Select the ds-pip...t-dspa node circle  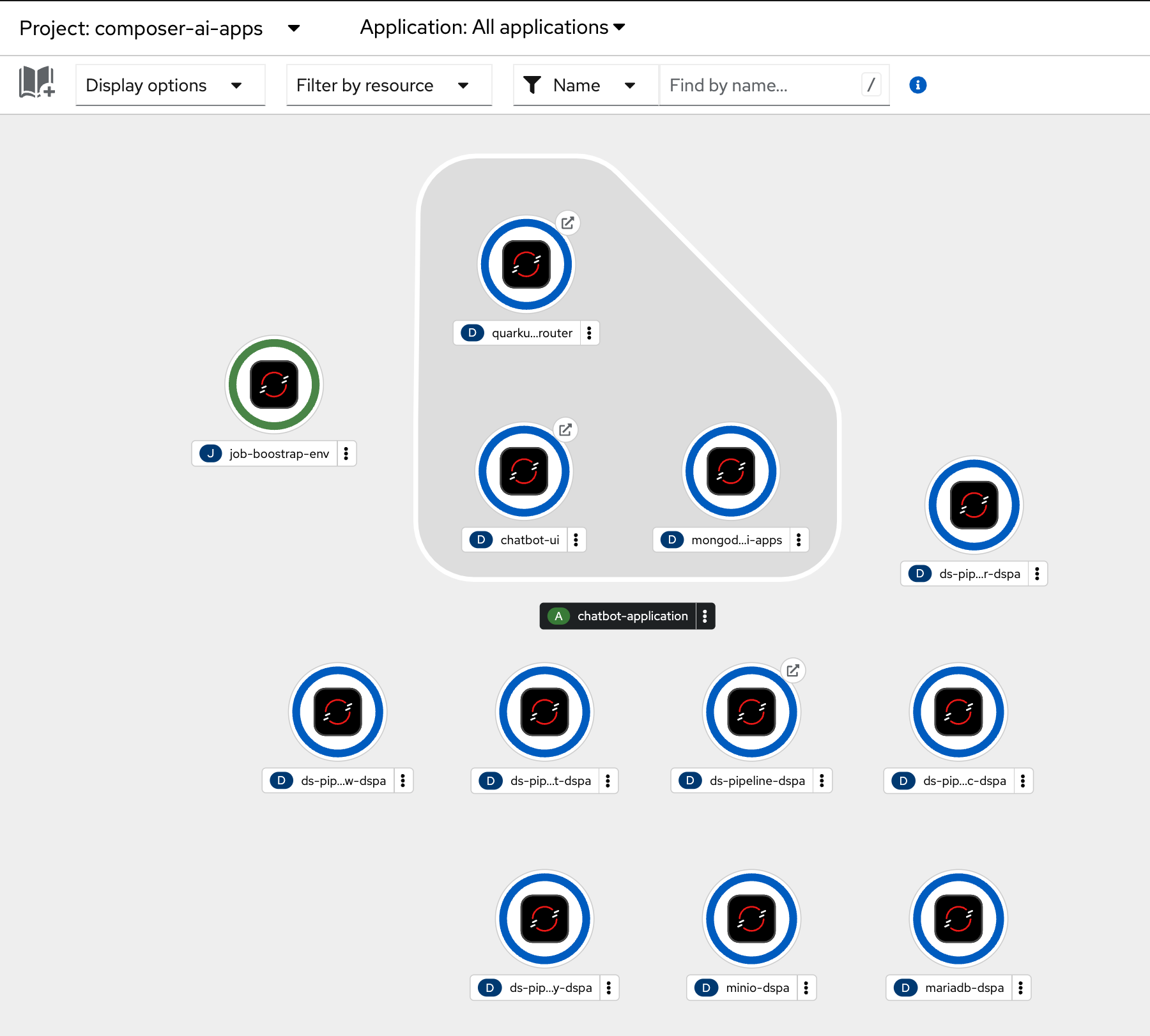(544, 712)
